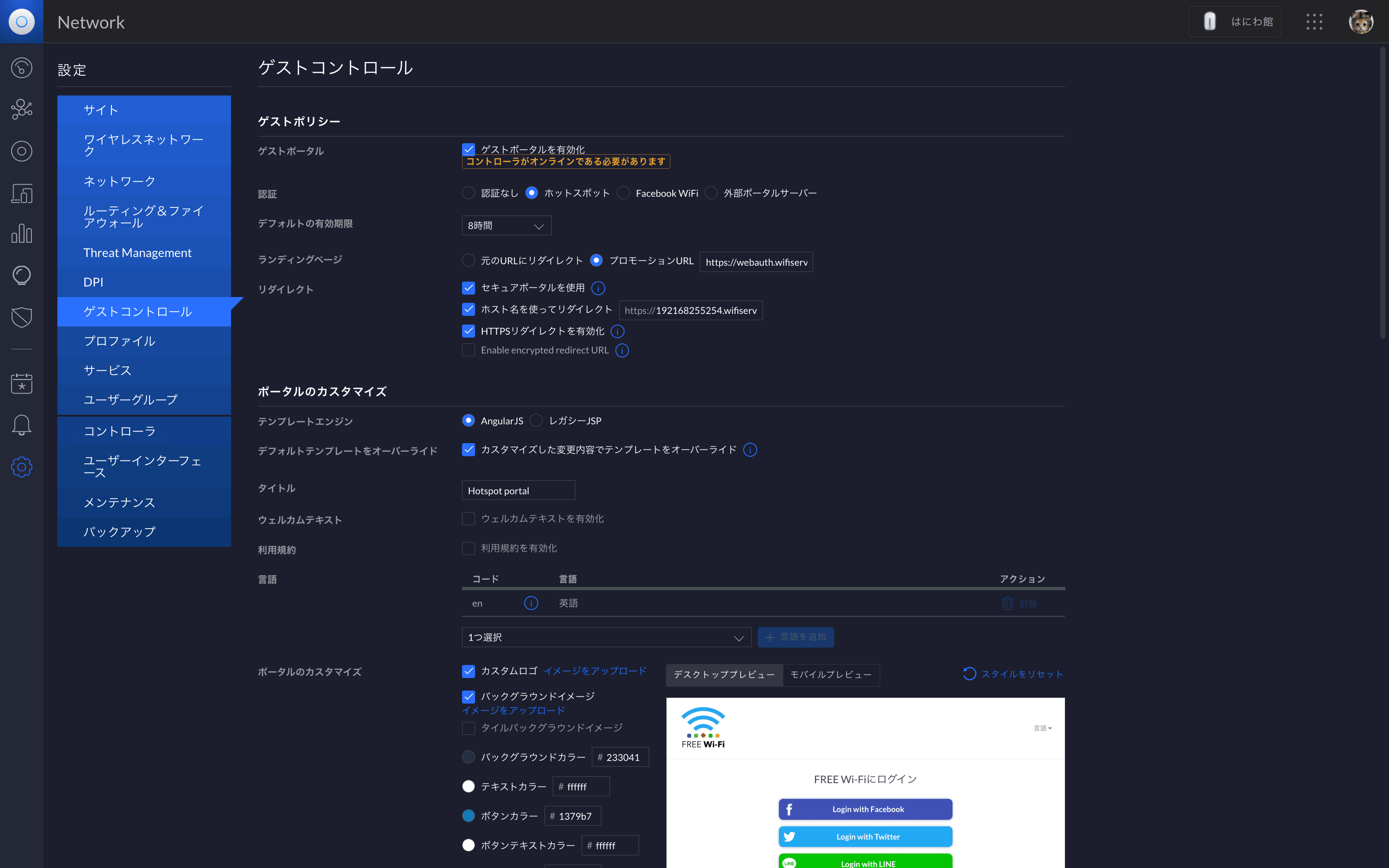Enable ウェルカムテキストを有効化 checkbox
1389x868 pixels.
click(468, 518)
